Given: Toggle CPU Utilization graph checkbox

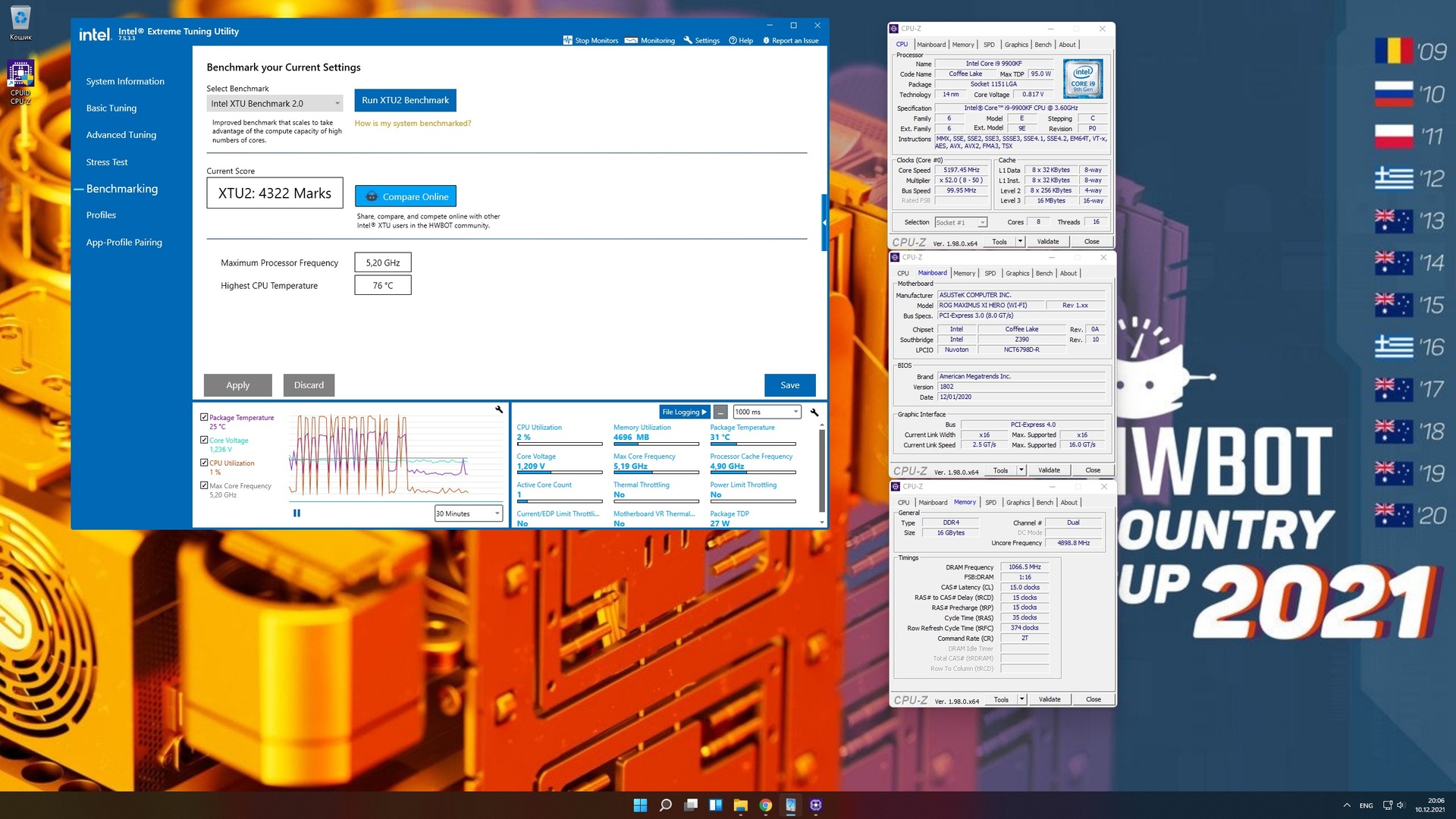Looking at the screenshot, I should coord(204,463).
